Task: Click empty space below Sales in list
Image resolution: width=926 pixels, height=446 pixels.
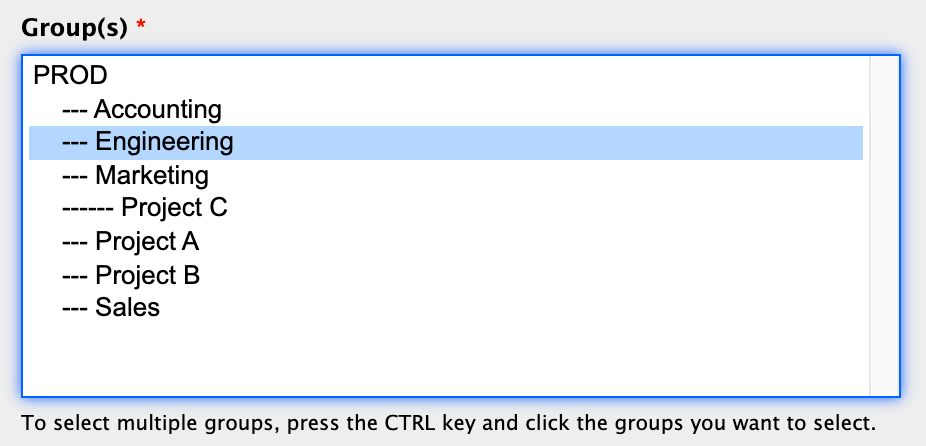Action: pos(446,359)
